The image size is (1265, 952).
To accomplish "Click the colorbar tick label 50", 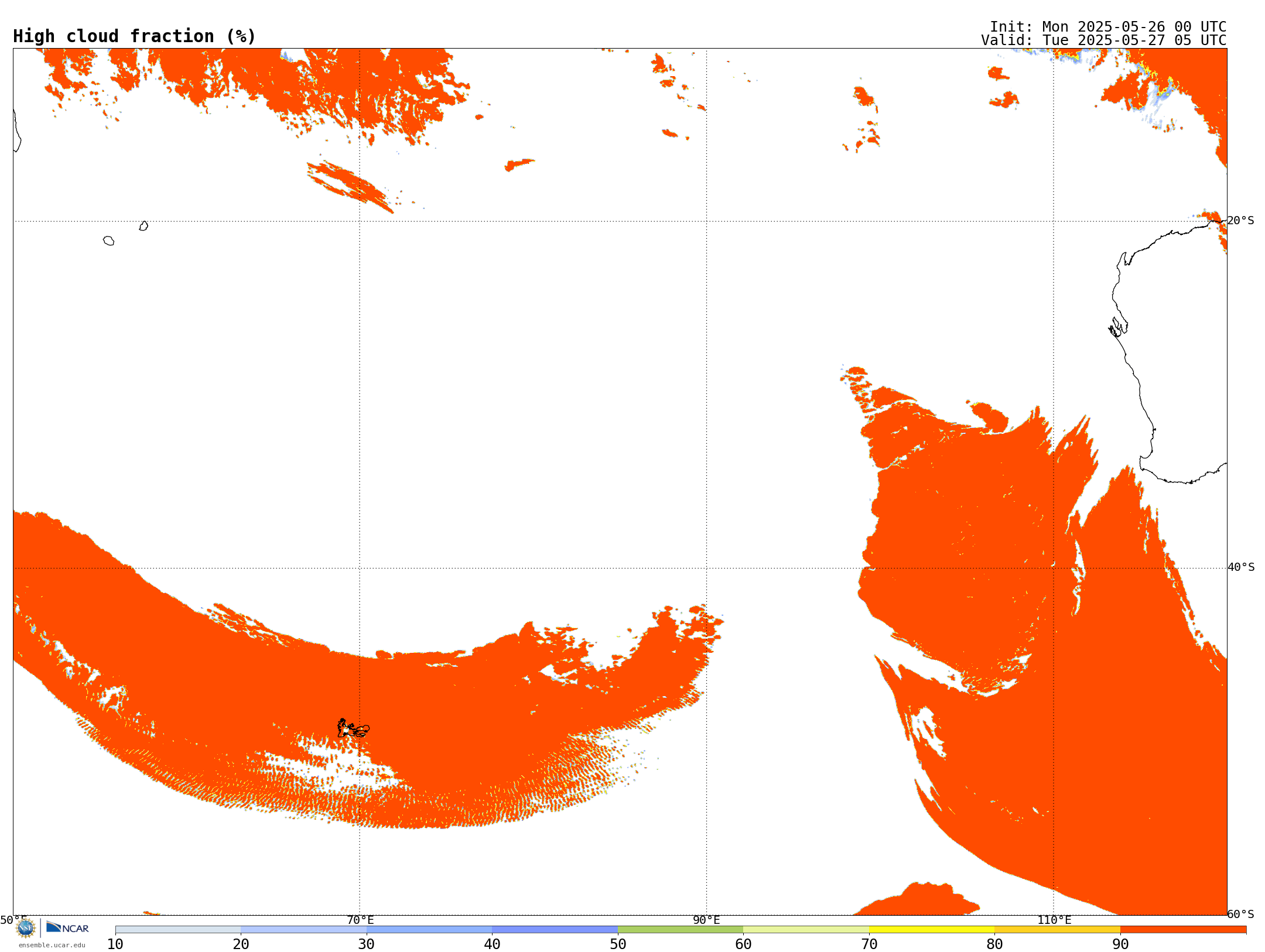I will 618,944.
